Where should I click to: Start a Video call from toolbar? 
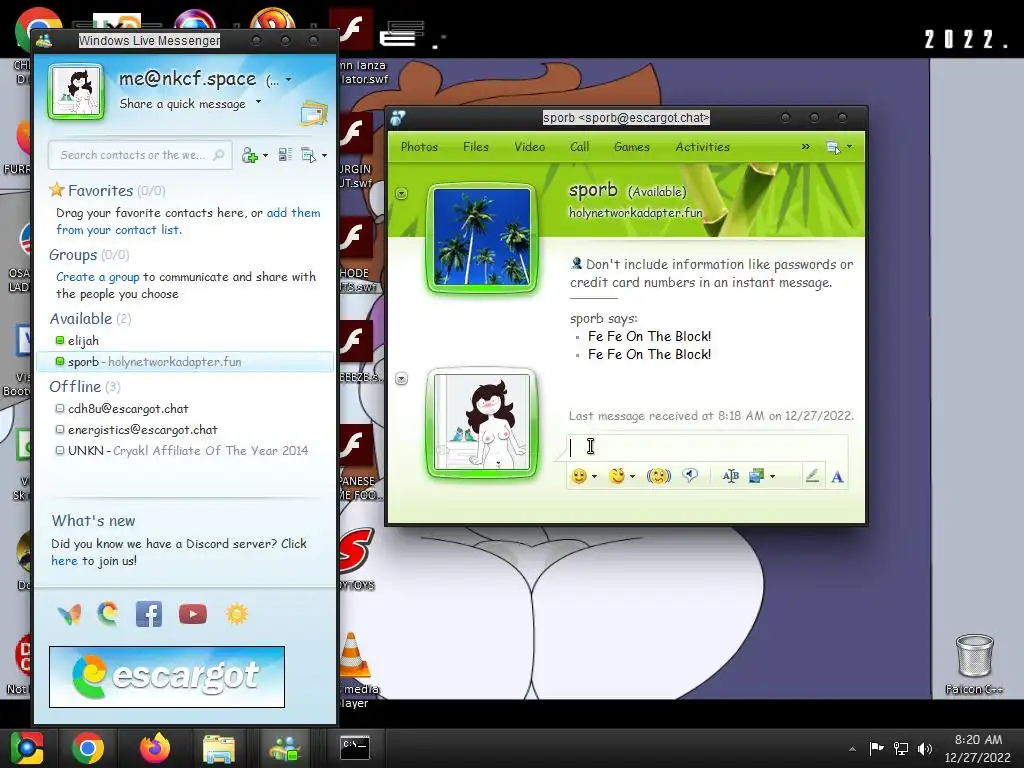coord(530,147)
